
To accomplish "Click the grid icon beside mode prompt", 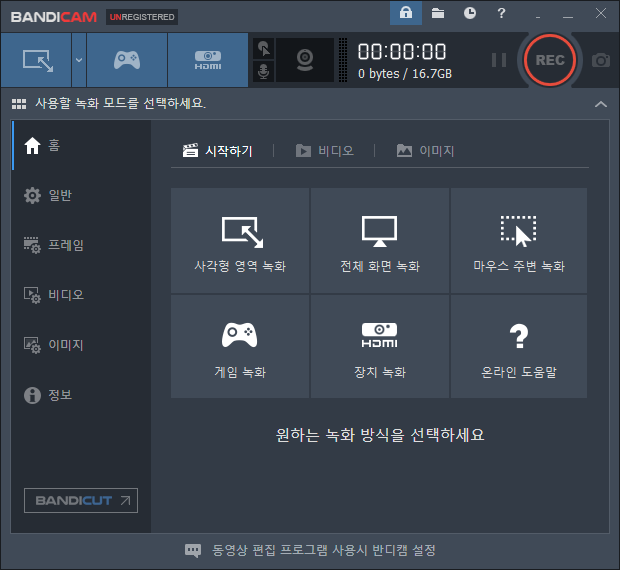I will click(x=19, y=104).
